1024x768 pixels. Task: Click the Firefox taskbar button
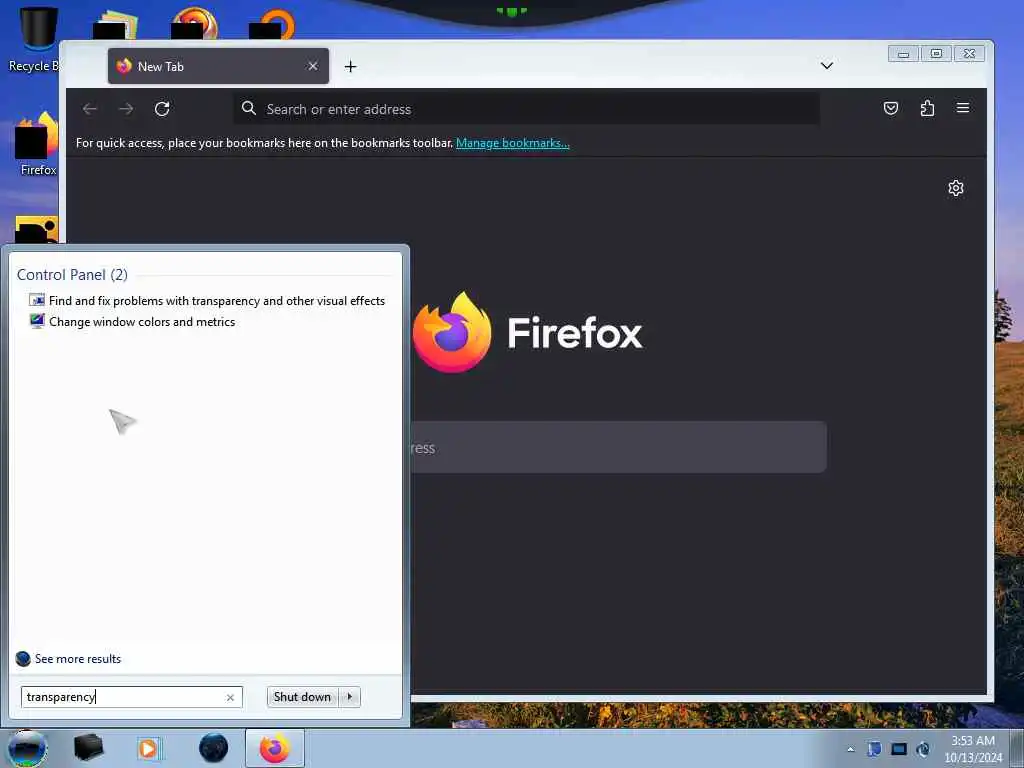275,748
